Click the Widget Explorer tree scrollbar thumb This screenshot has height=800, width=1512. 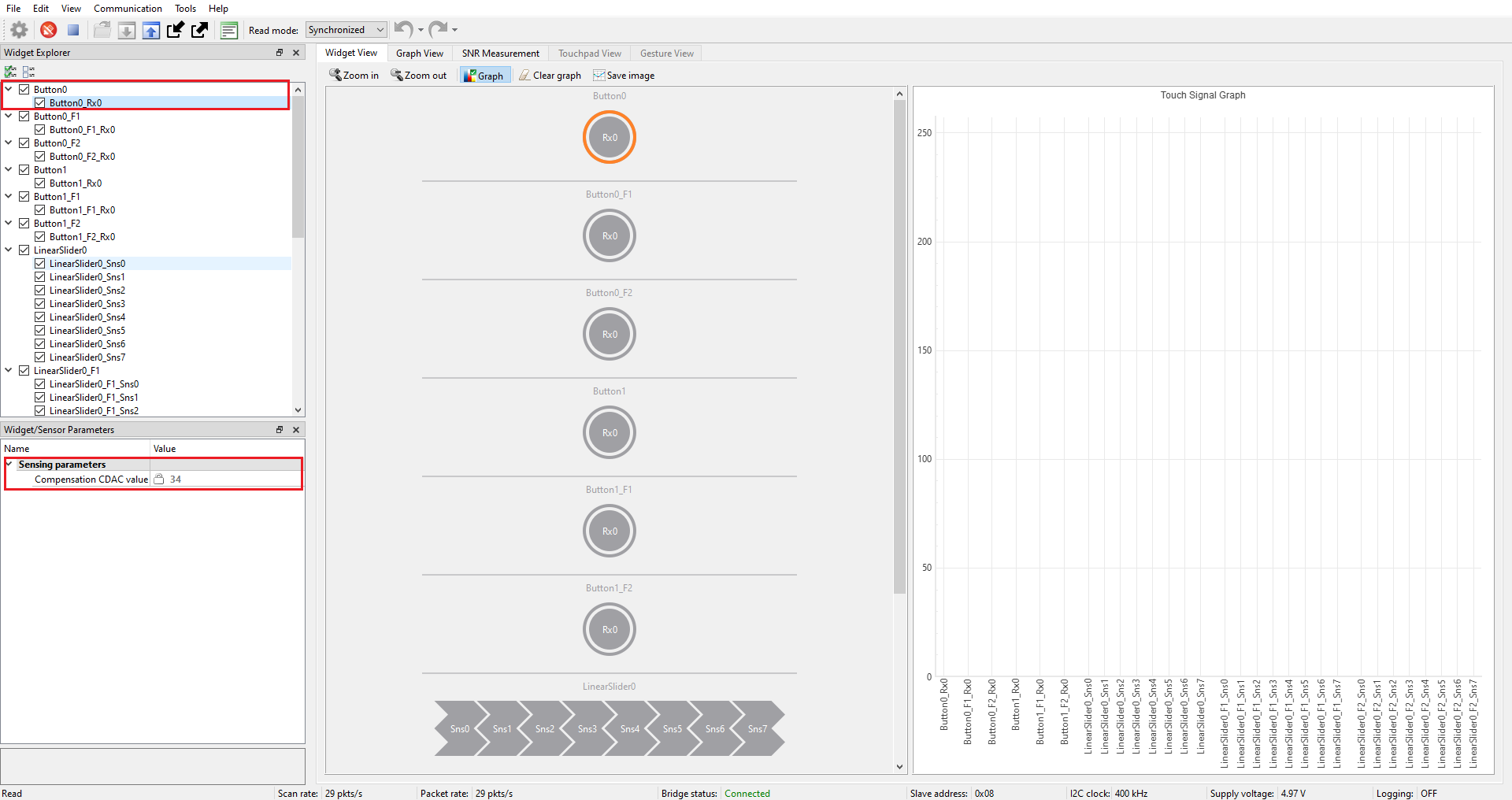click(x=298, y=166)
